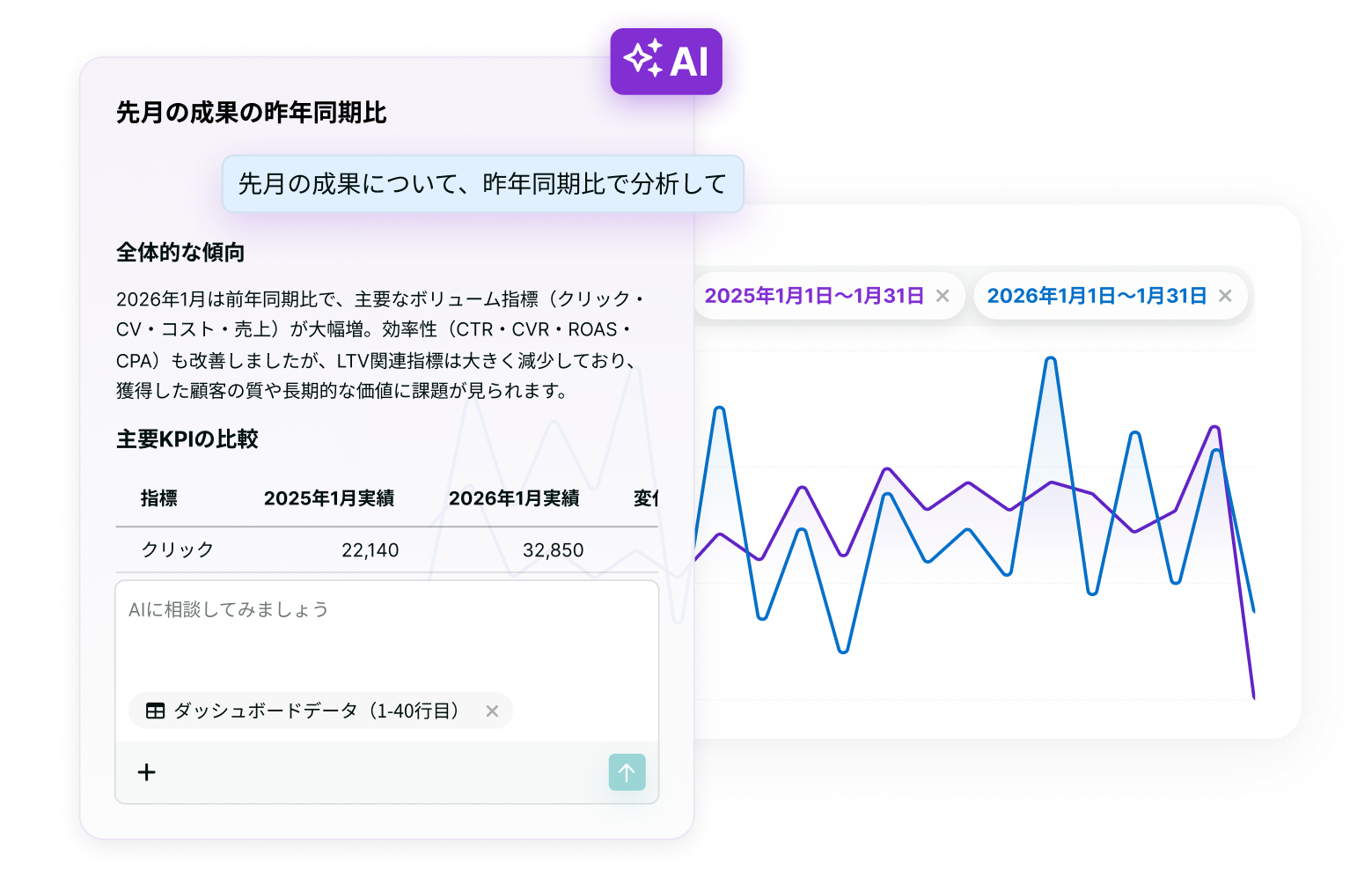Click the 主要KPIの比較 heading
This screenshot has width=1372, height=884.
point(187,438)
